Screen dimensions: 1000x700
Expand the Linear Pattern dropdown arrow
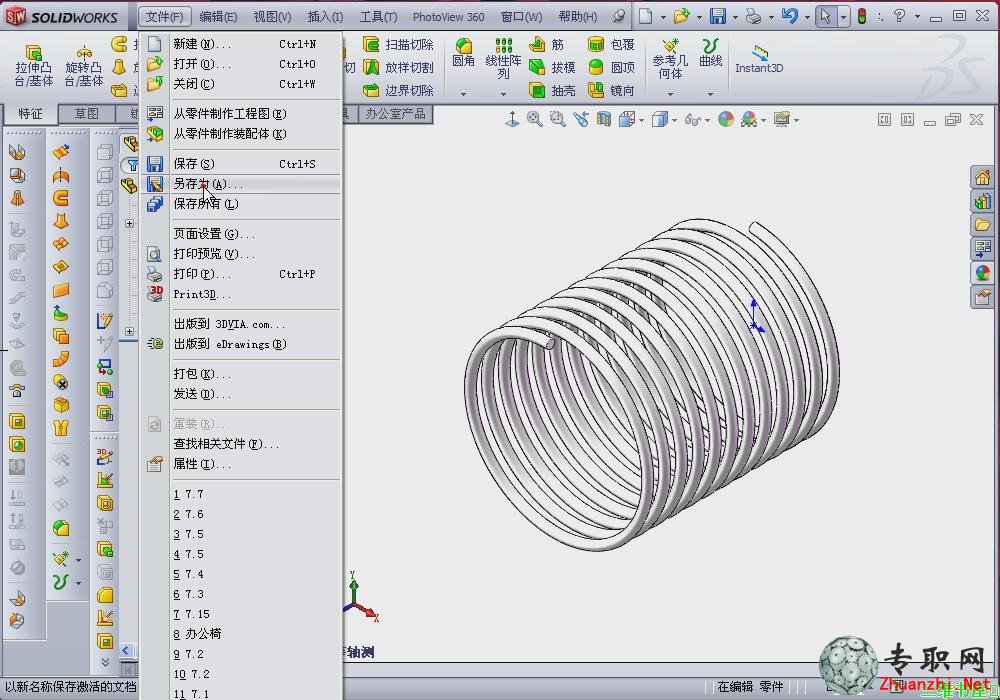click(503, 94)
